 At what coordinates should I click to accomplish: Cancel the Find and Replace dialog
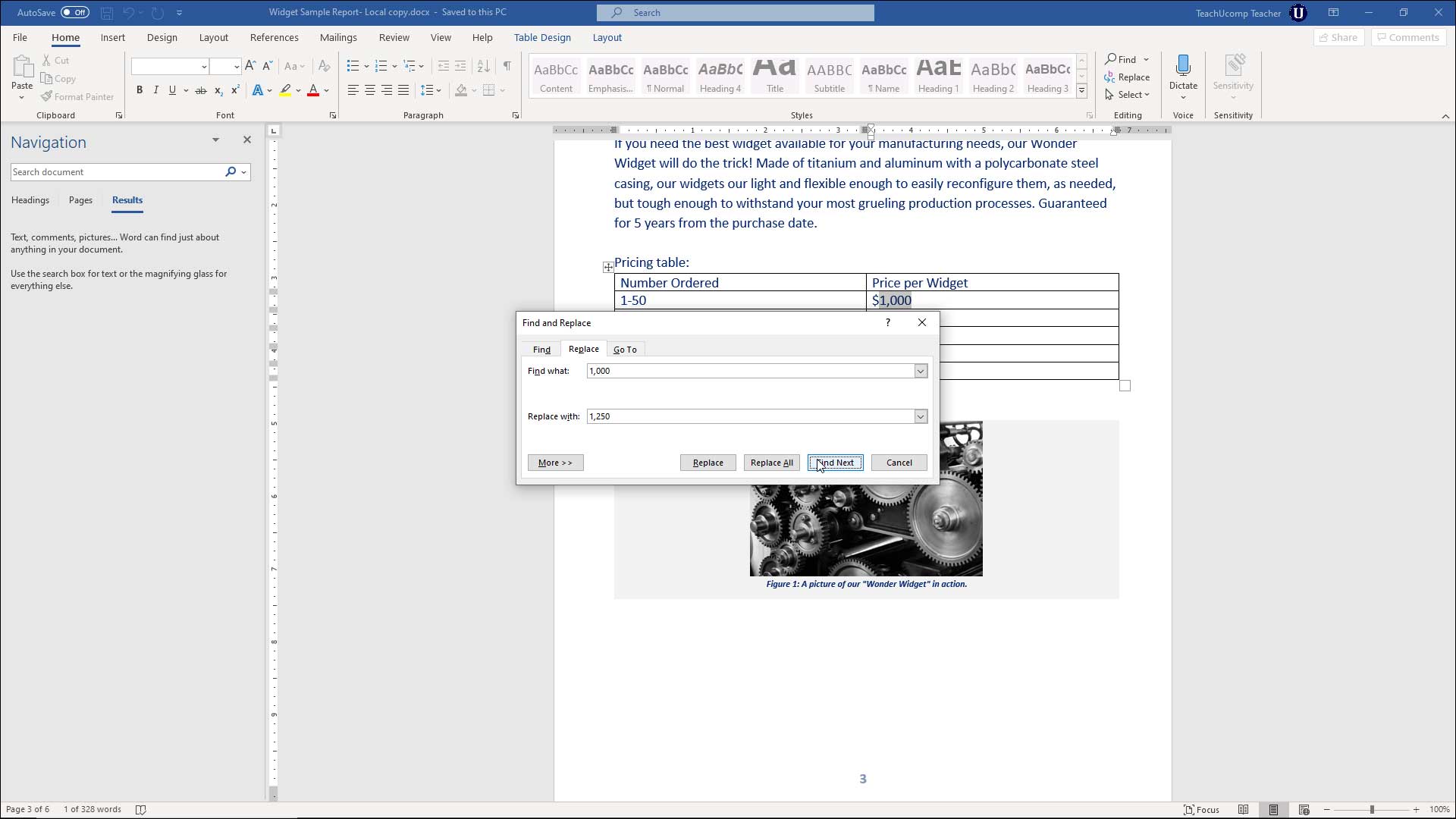pyautogui.click(x=899, y=463)
